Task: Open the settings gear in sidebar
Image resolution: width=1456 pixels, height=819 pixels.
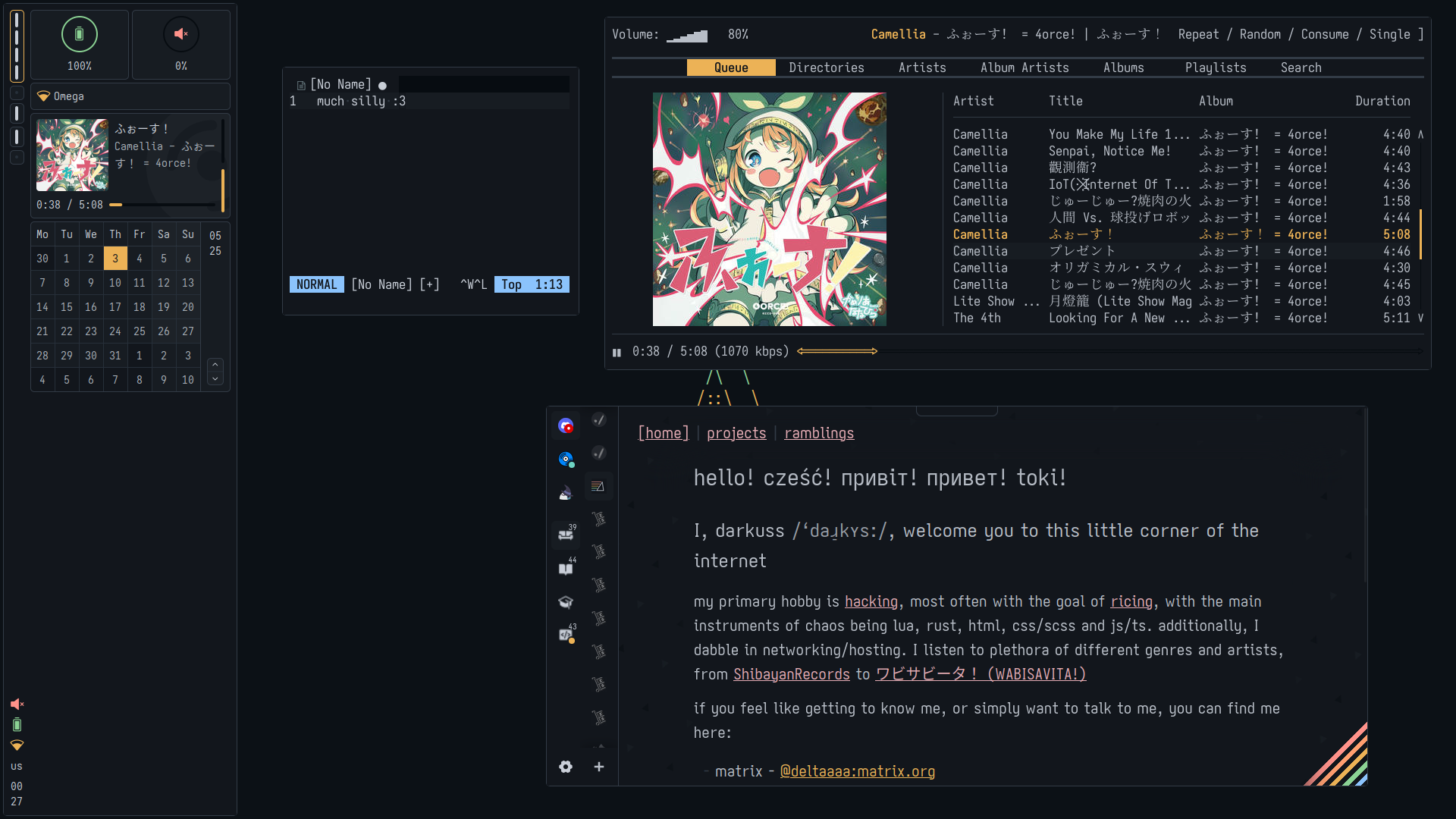Action: (x=566, y=767)
